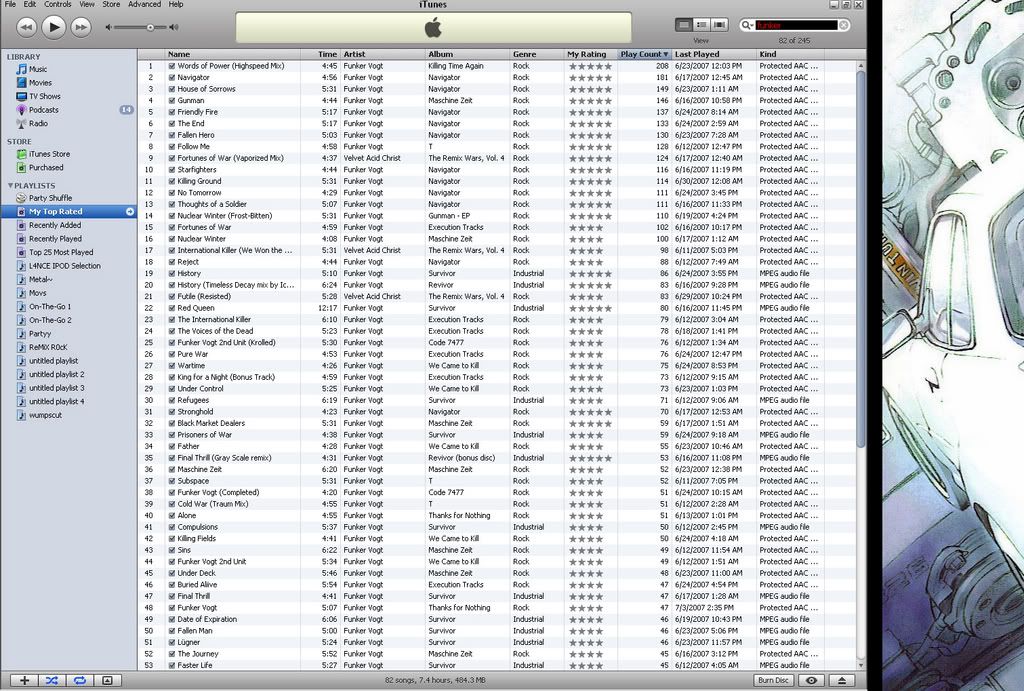
Task: Open the Help menu
Action: [x=176, y=4]
